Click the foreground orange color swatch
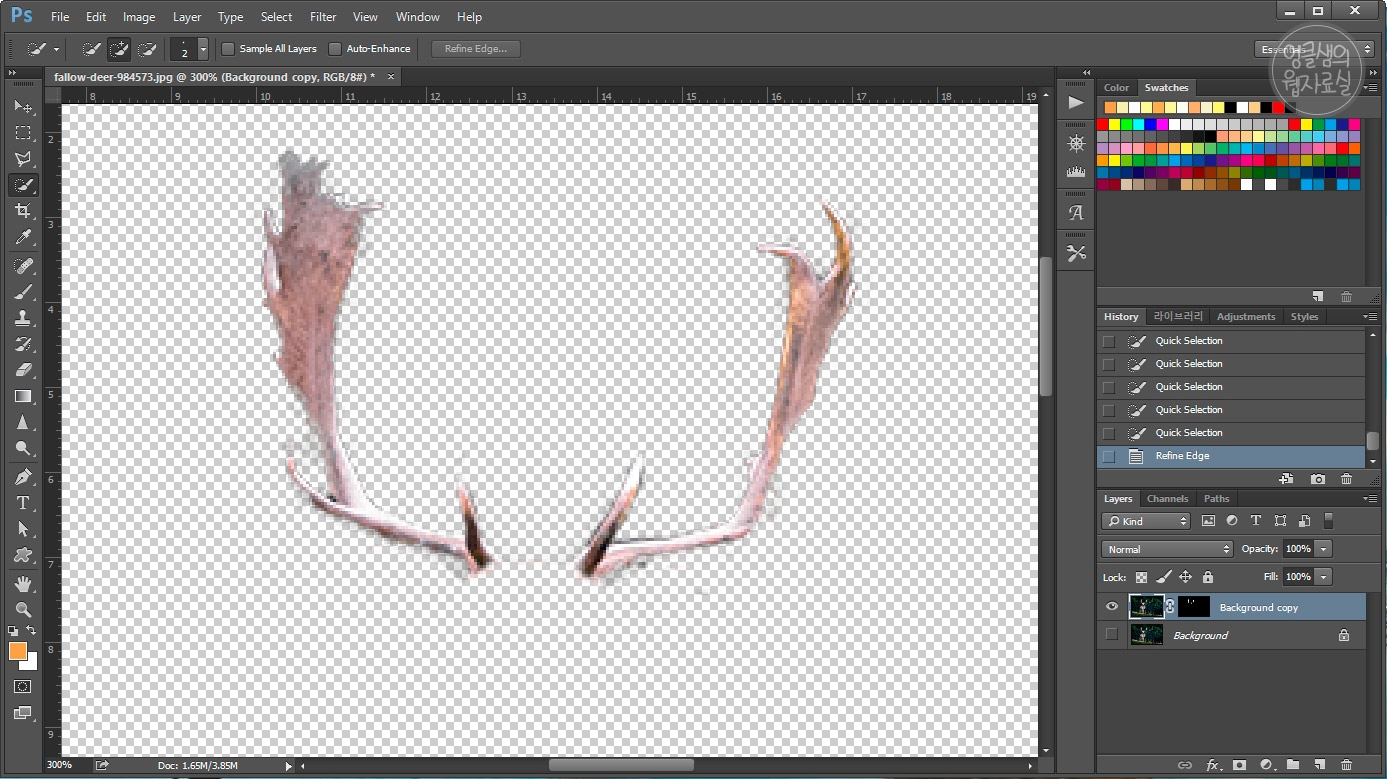 point(17,651)
